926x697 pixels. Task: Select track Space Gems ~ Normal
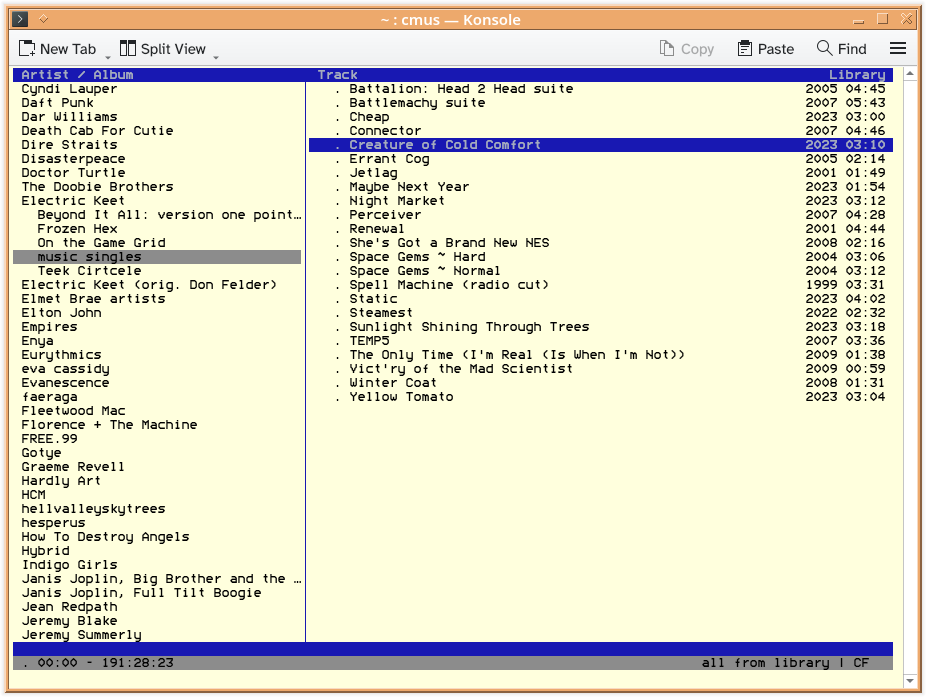601,271
